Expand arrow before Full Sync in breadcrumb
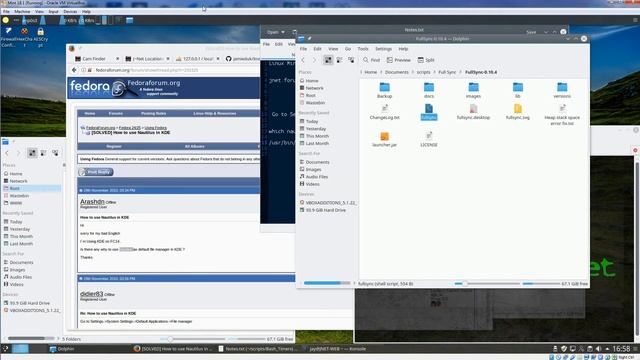The width and height of the screenshot is (640, 360). point(435,72)
